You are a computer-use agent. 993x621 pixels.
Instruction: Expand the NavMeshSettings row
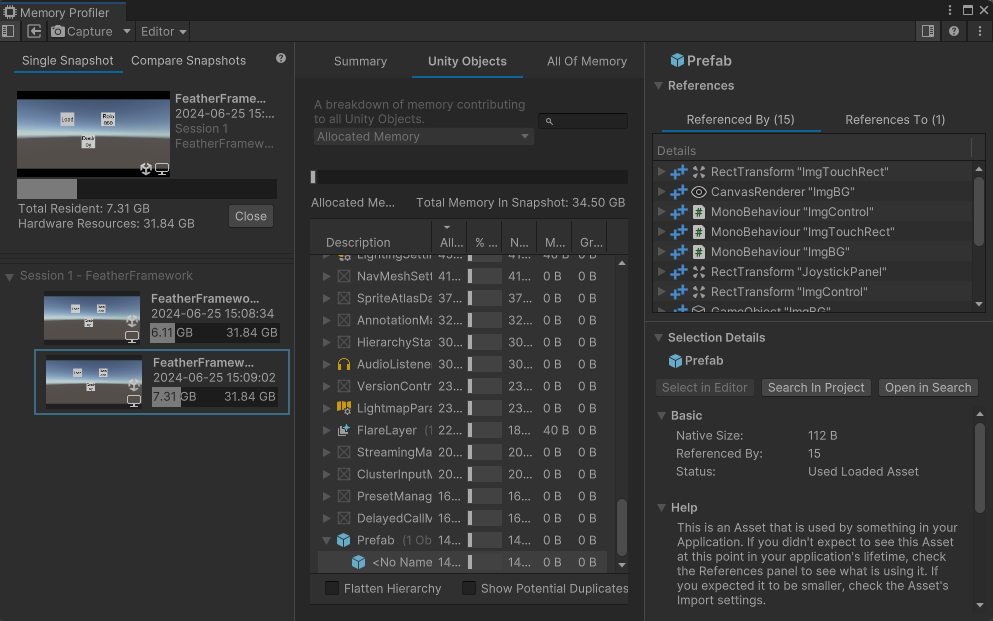[326, 276]
